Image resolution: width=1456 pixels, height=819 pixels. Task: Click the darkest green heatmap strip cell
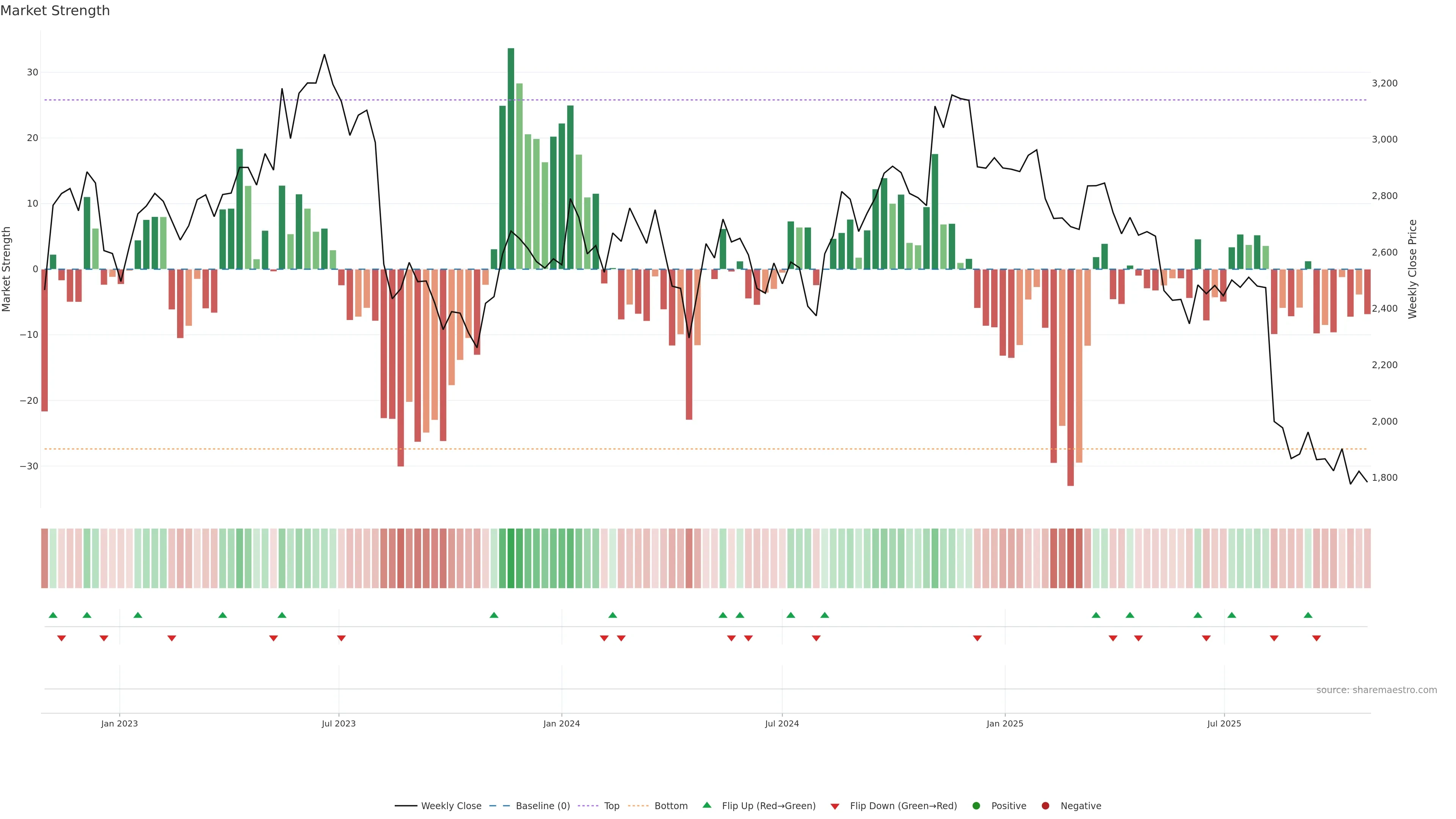click(511, 559)
